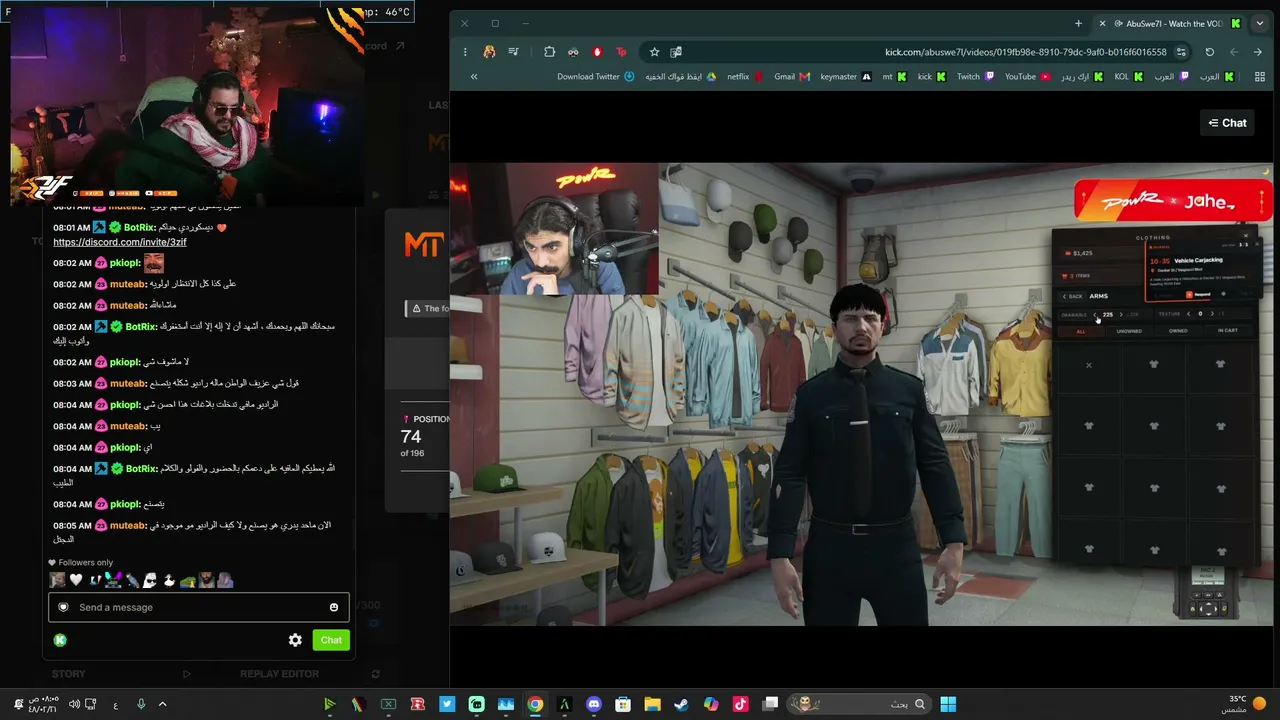Select the AbuSwe7l - Watch the VOD tab

[1172, 23]
